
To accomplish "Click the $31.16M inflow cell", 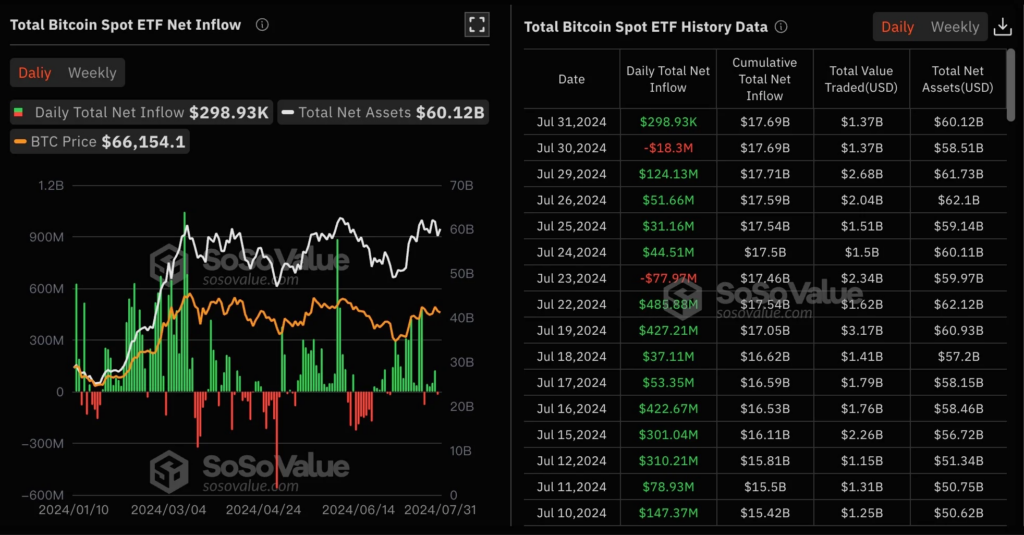I will (x=668, y=226).
